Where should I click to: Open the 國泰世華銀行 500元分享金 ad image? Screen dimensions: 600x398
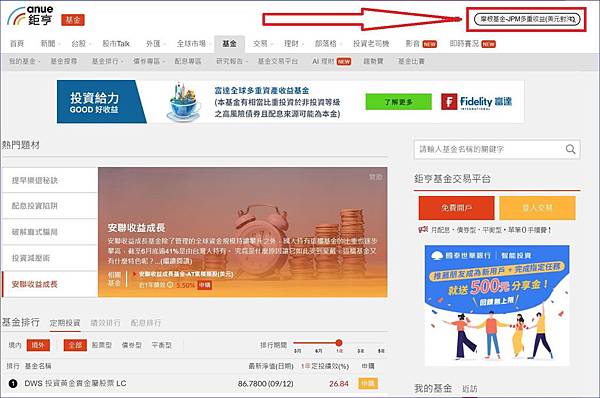pyautogui.click(x=497, y=305)
